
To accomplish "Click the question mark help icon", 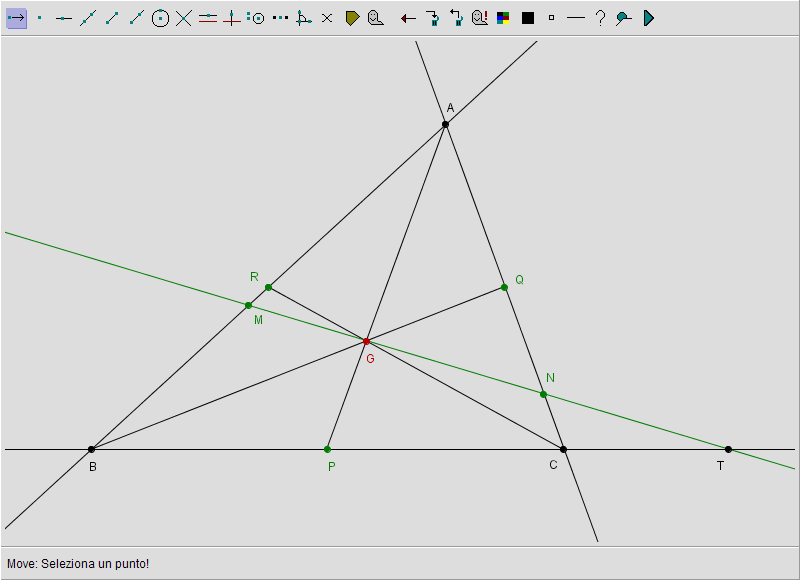I will tap(600, 18).
